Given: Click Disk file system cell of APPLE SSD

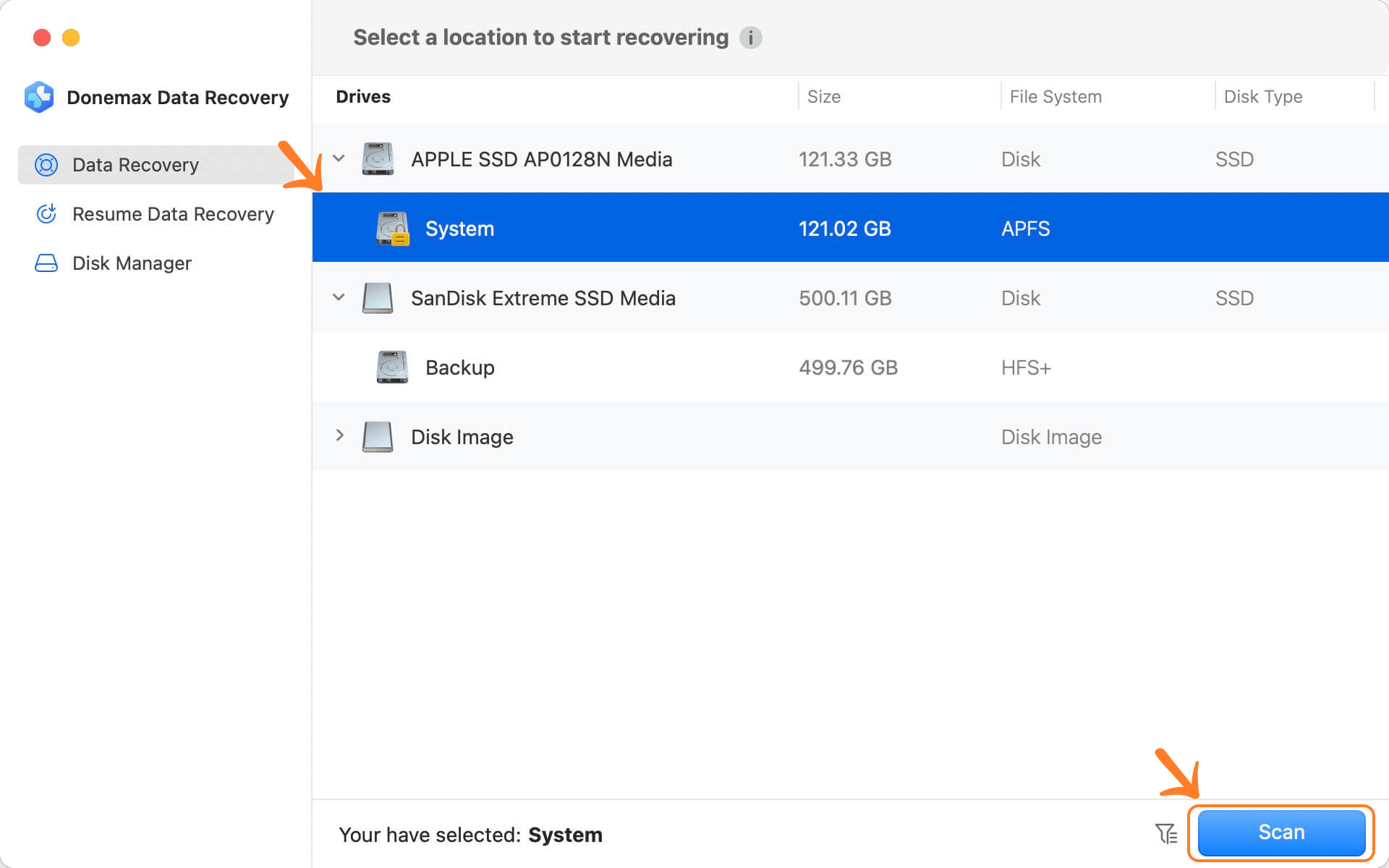Looking at the screenshot, I should pyautogui.click(x=1021, y=159).
